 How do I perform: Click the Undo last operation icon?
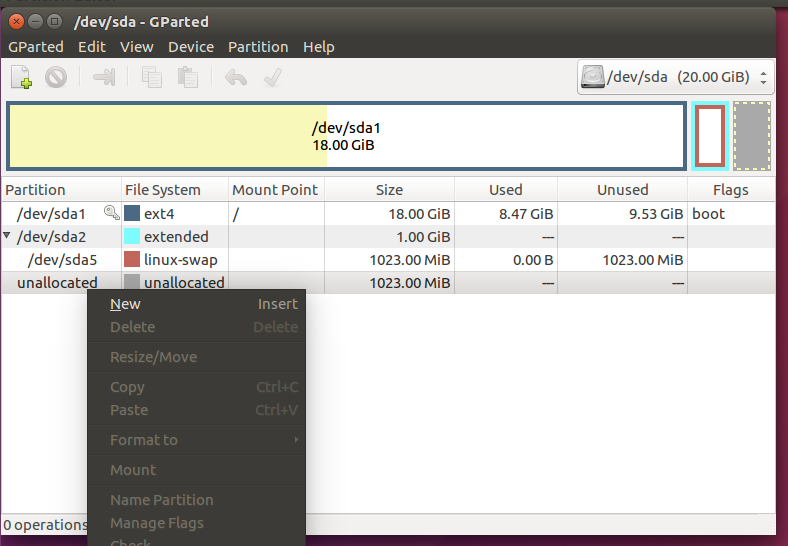tap(236, 77)
